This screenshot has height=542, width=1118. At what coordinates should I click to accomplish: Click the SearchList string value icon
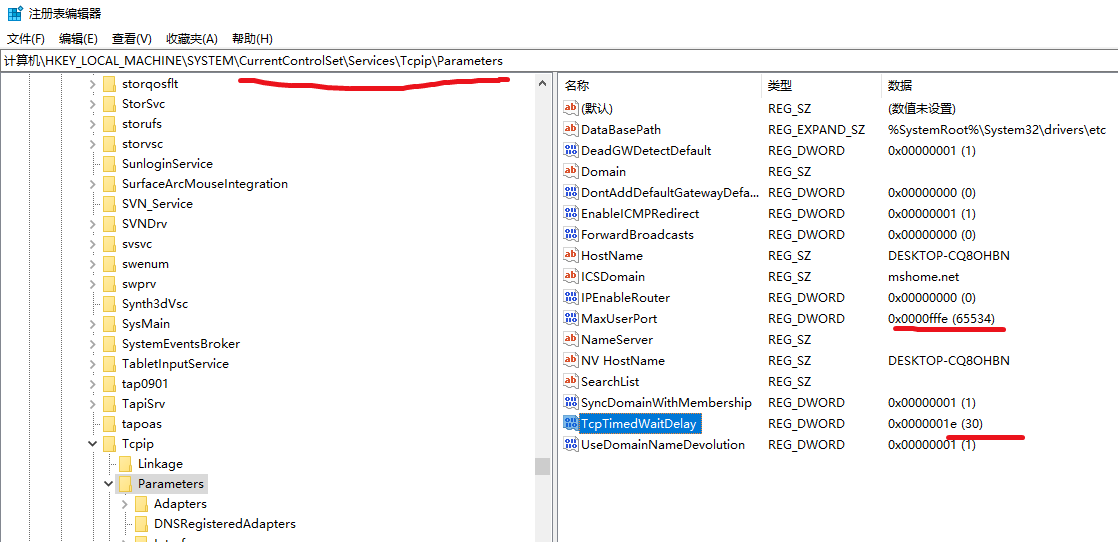click(x=570, y=382)
